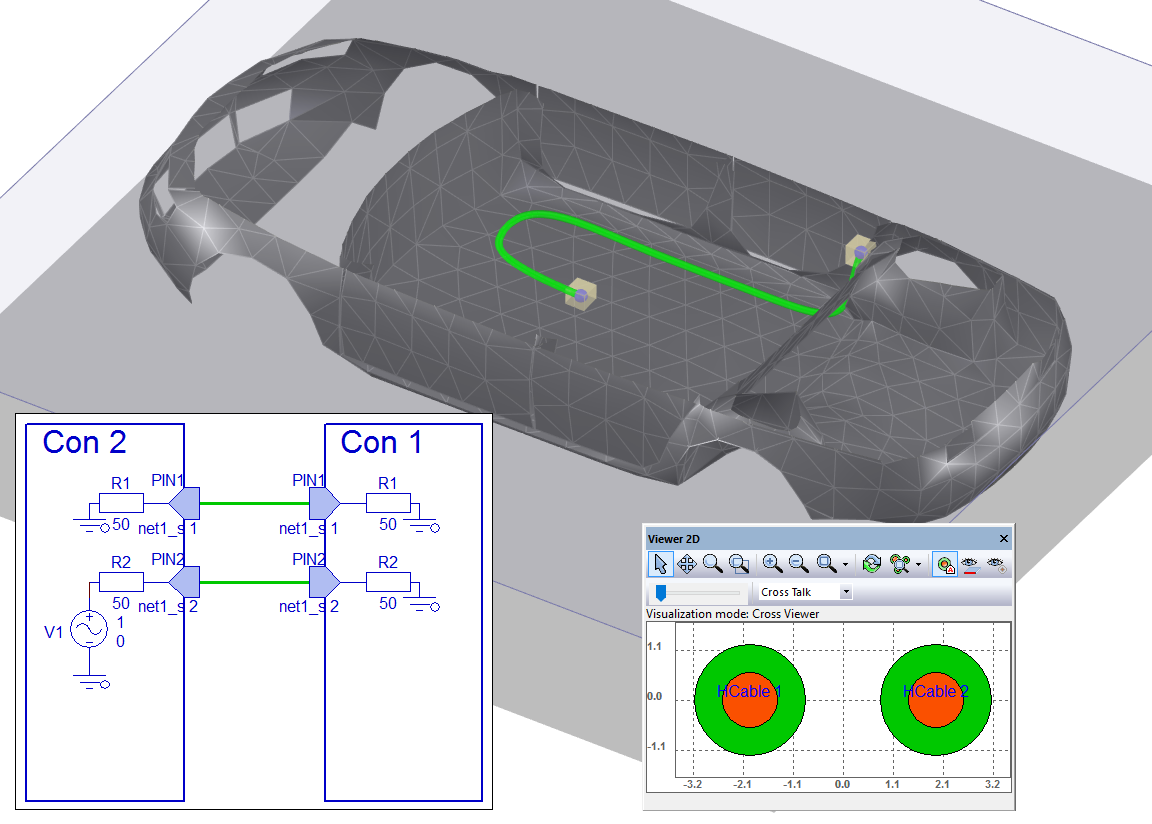Select the magnifier zoom tool
1152x824 pixels.
point(712,564)
